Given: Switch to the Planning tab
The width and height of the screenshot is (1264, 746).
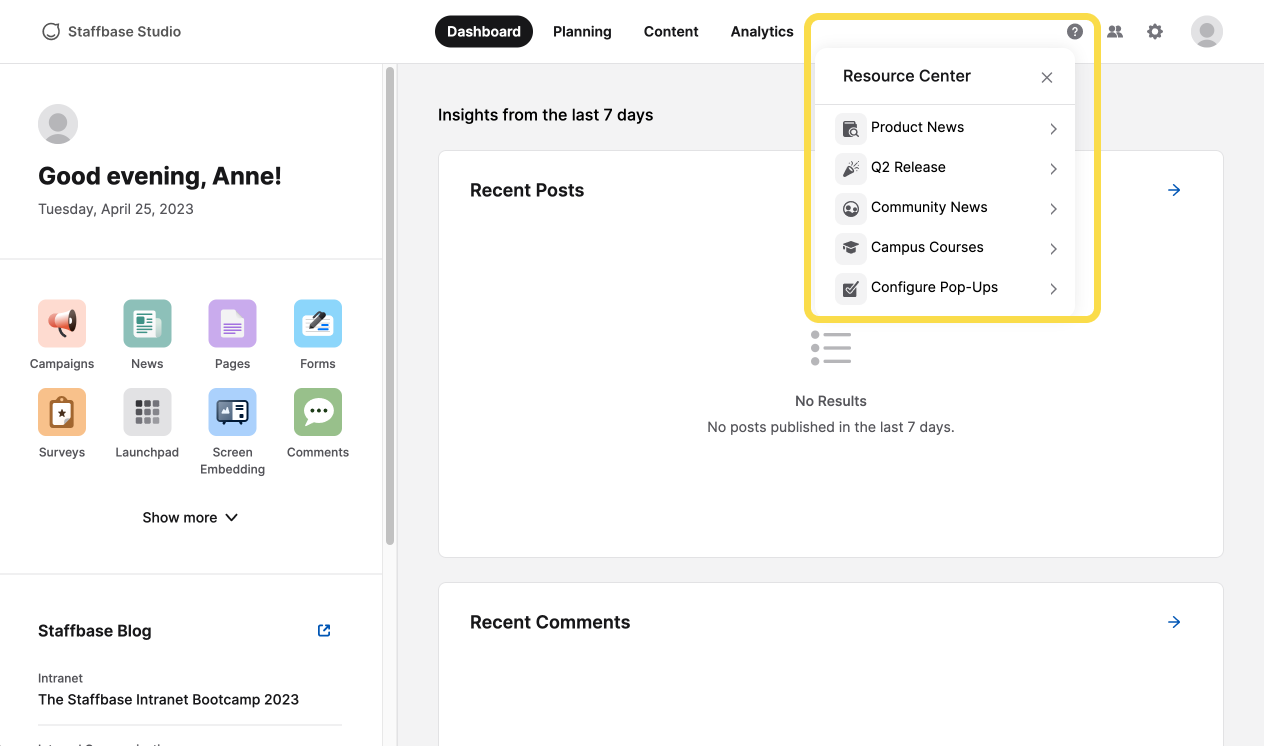Looking at the screenshot, I should click(x=582, y=31).
